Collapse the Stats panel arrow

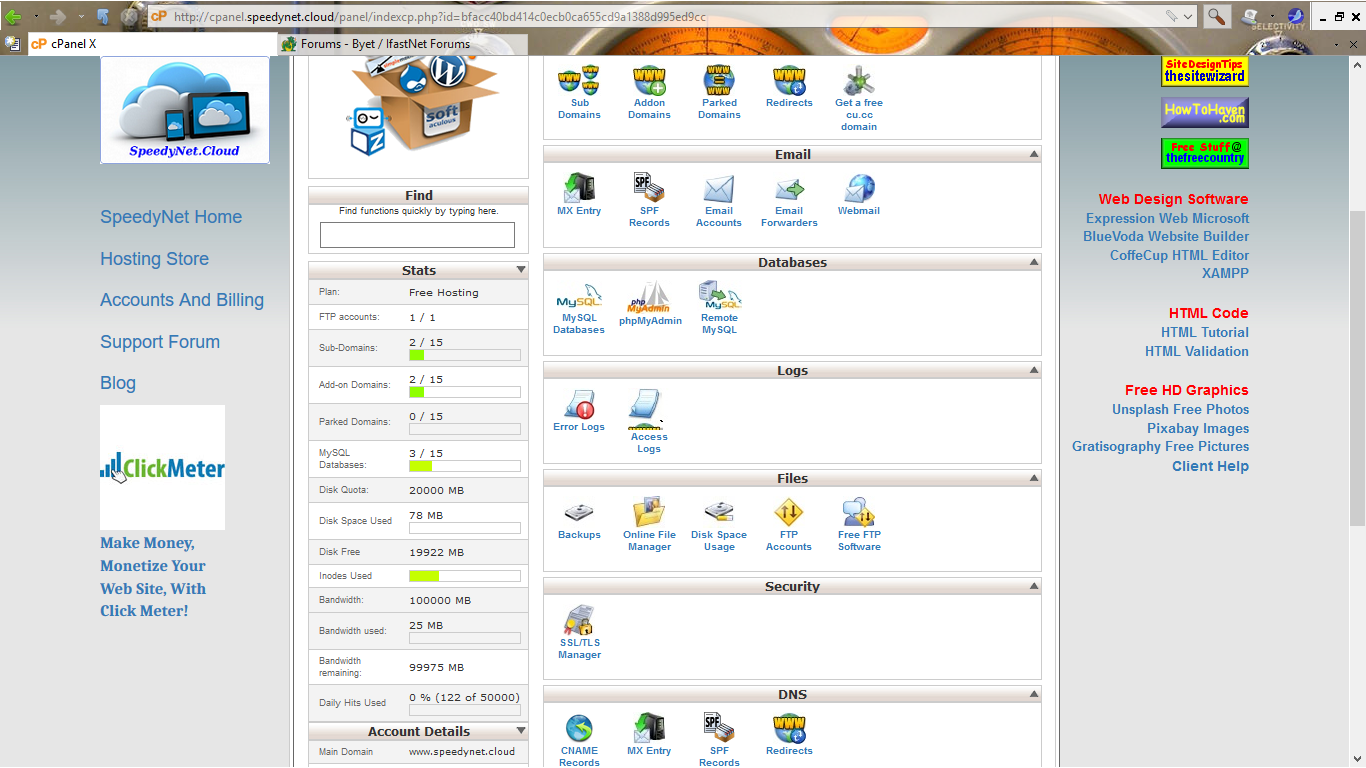[x=520, y=270]
